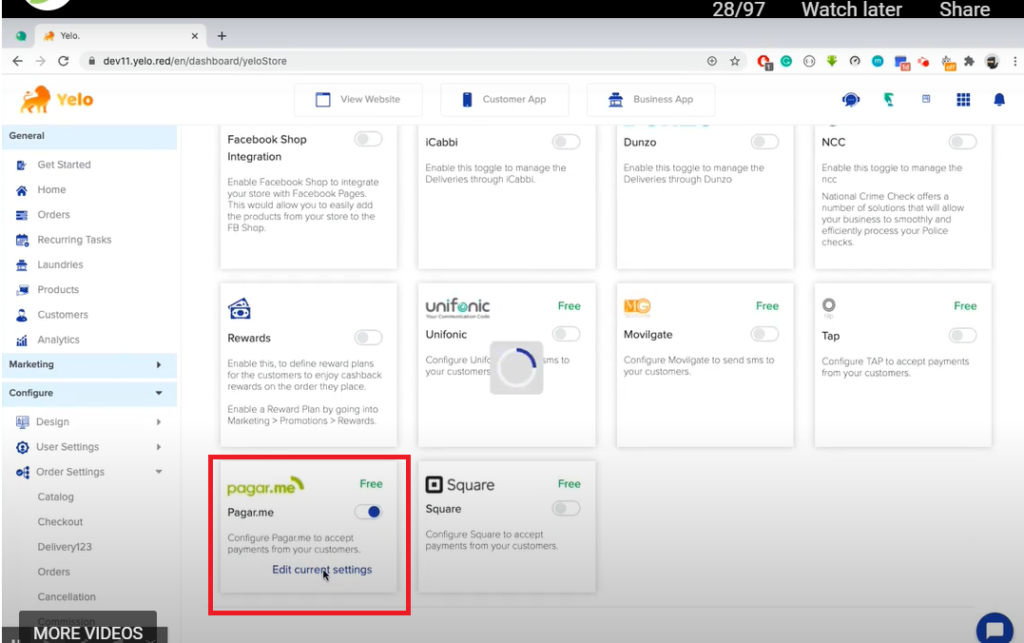The image size is (1024, 643).
Task: Turn on the Unifonic toggle
Action: click(566, 334)
